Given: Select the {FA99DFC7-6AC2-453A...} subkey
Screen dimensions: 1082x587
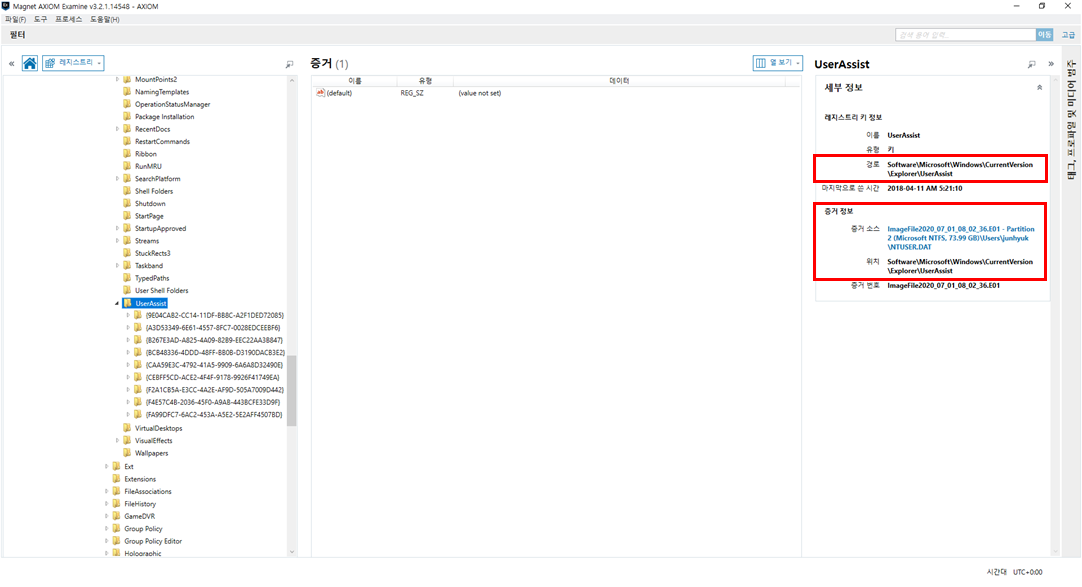Looking at the screenshot, I should coord(214,415).
